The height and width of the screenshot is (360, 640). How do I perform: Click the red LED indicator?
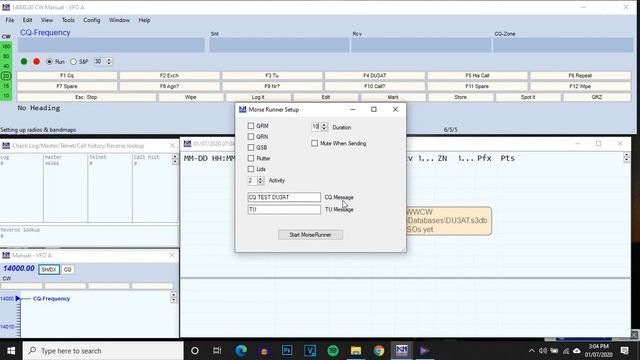(37, 62)
